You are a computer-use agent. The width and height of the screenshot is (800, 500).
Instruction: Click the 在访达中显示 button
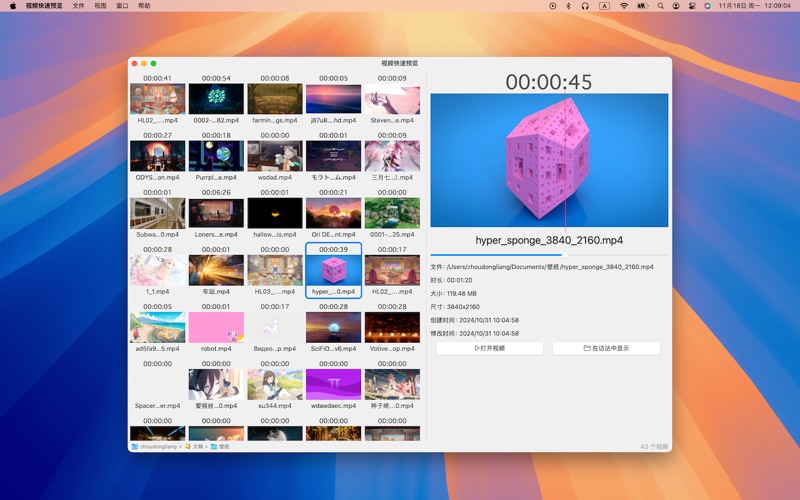click(x=606, y=348)
